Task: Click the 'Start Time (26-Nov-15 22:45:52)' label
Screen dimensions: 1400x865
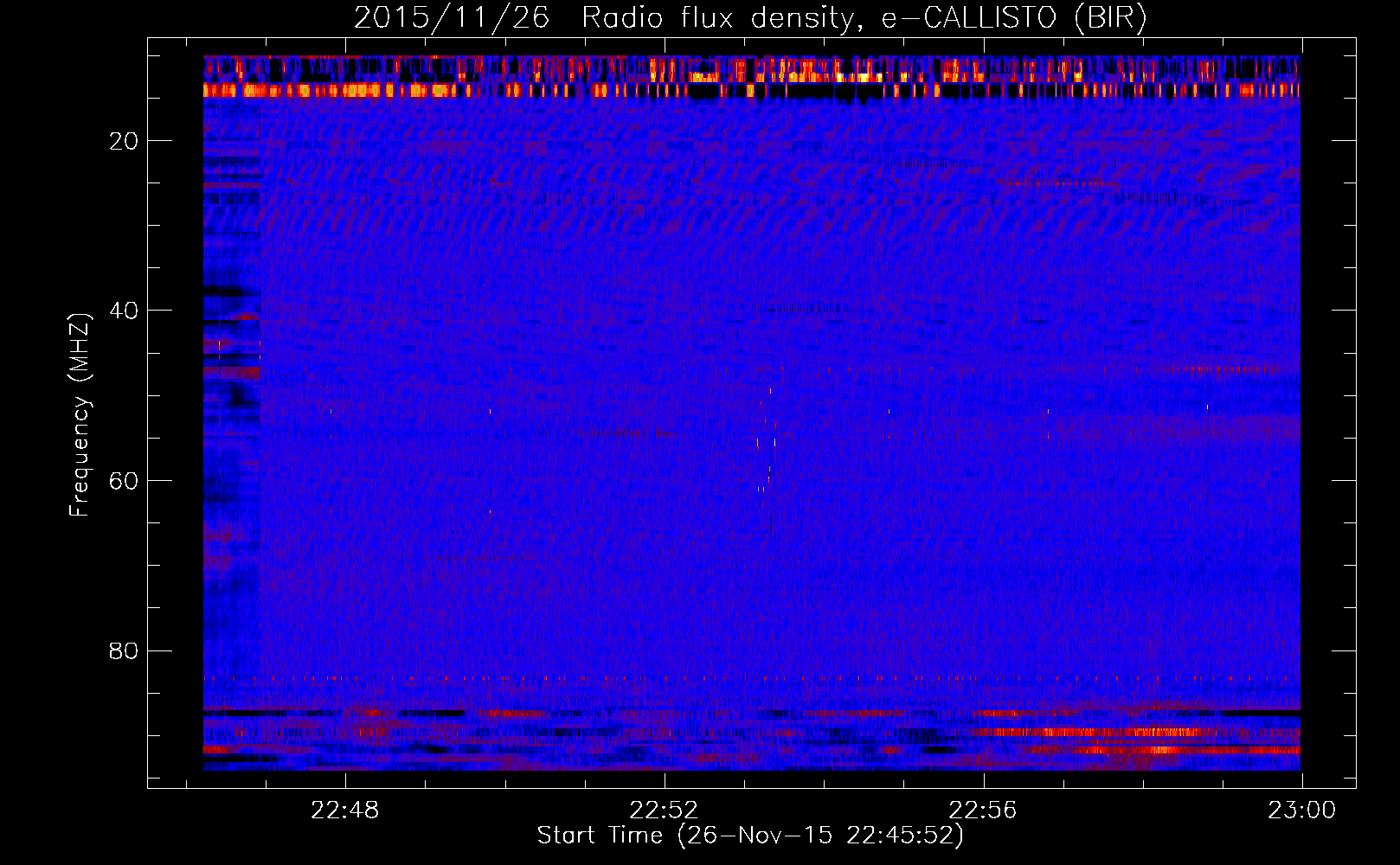Action: pos(750,836)
